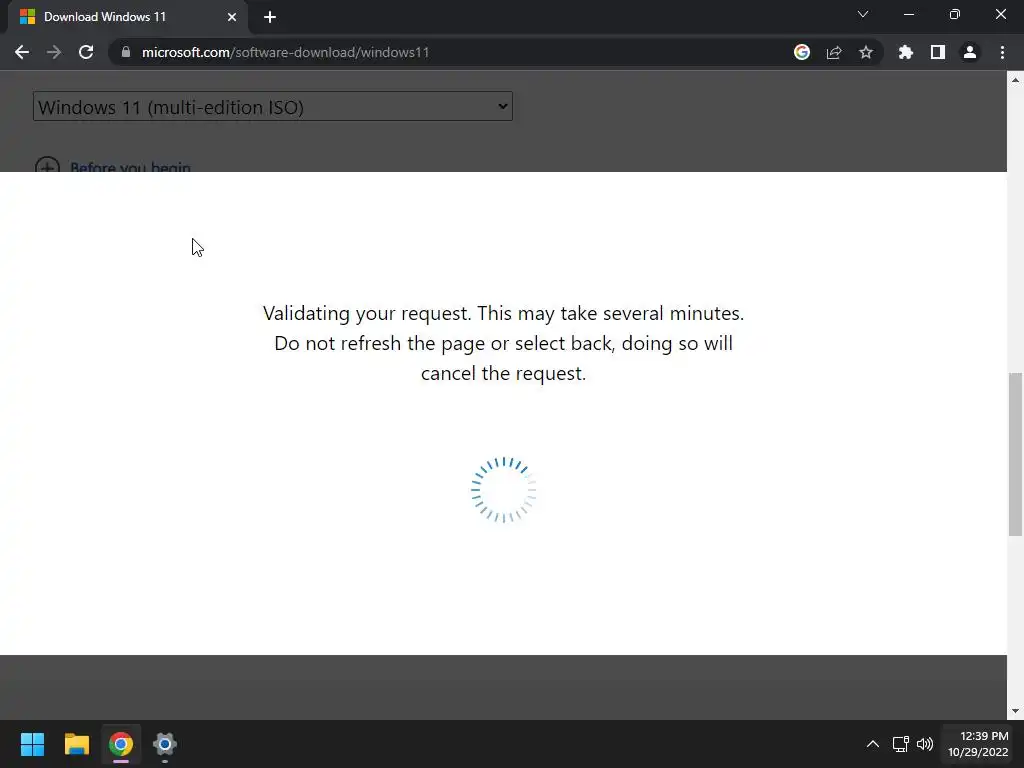Viewport: 1024px width, 768px height.
Task: Minimize the Chrome window
Action: click(x=908, y=14)
